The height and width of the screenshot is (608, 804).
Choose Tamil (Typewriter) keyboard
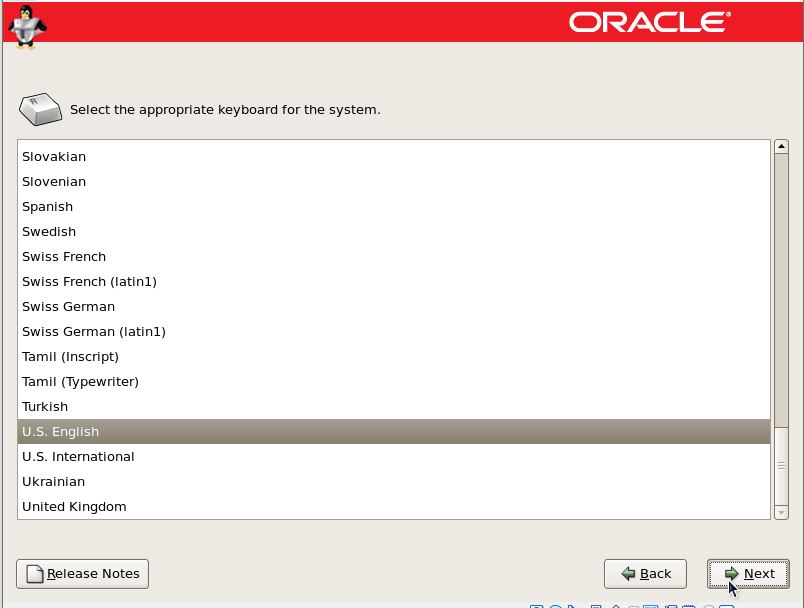(394, 381)
